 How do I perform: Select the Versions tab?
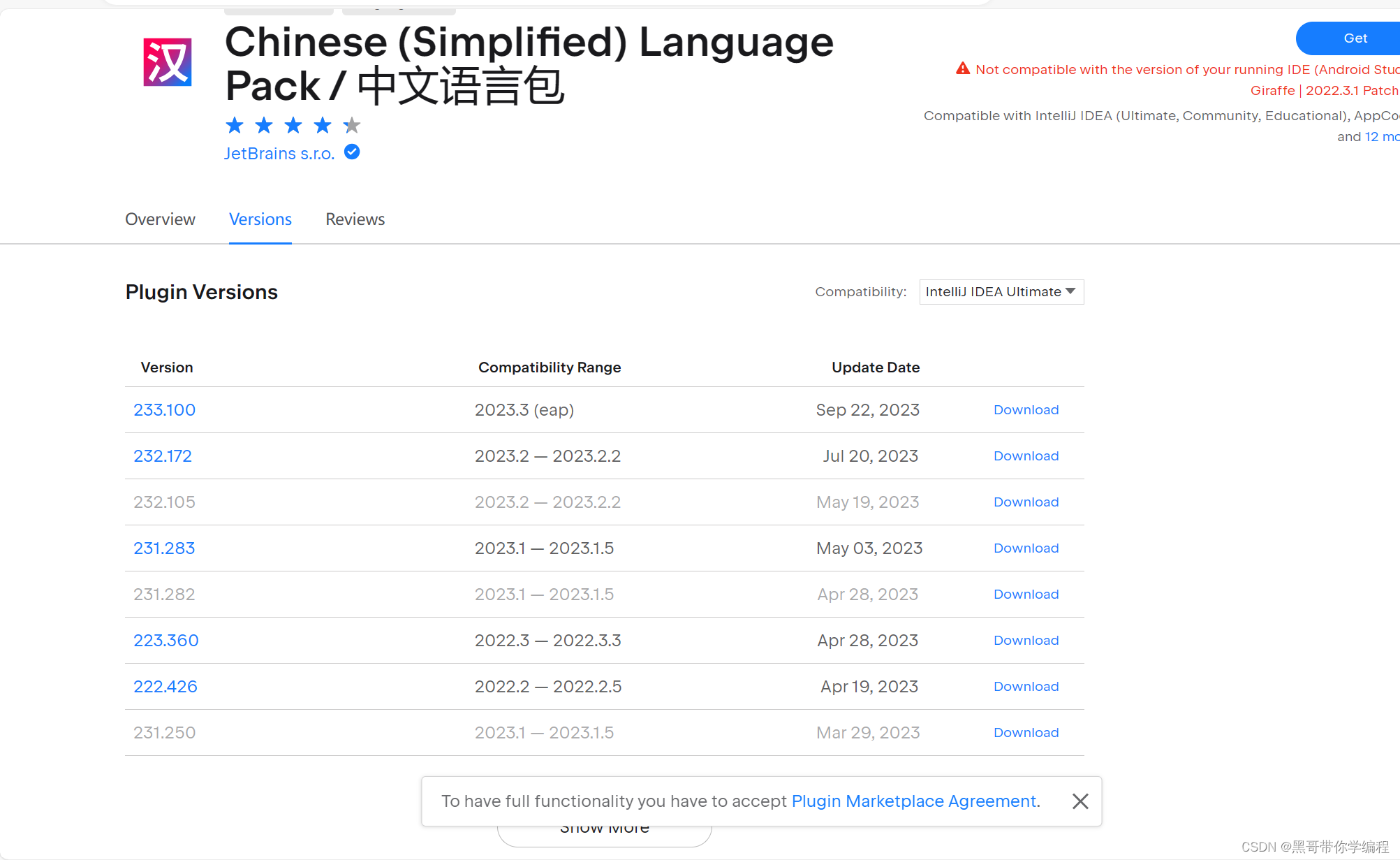click(260, 219)
